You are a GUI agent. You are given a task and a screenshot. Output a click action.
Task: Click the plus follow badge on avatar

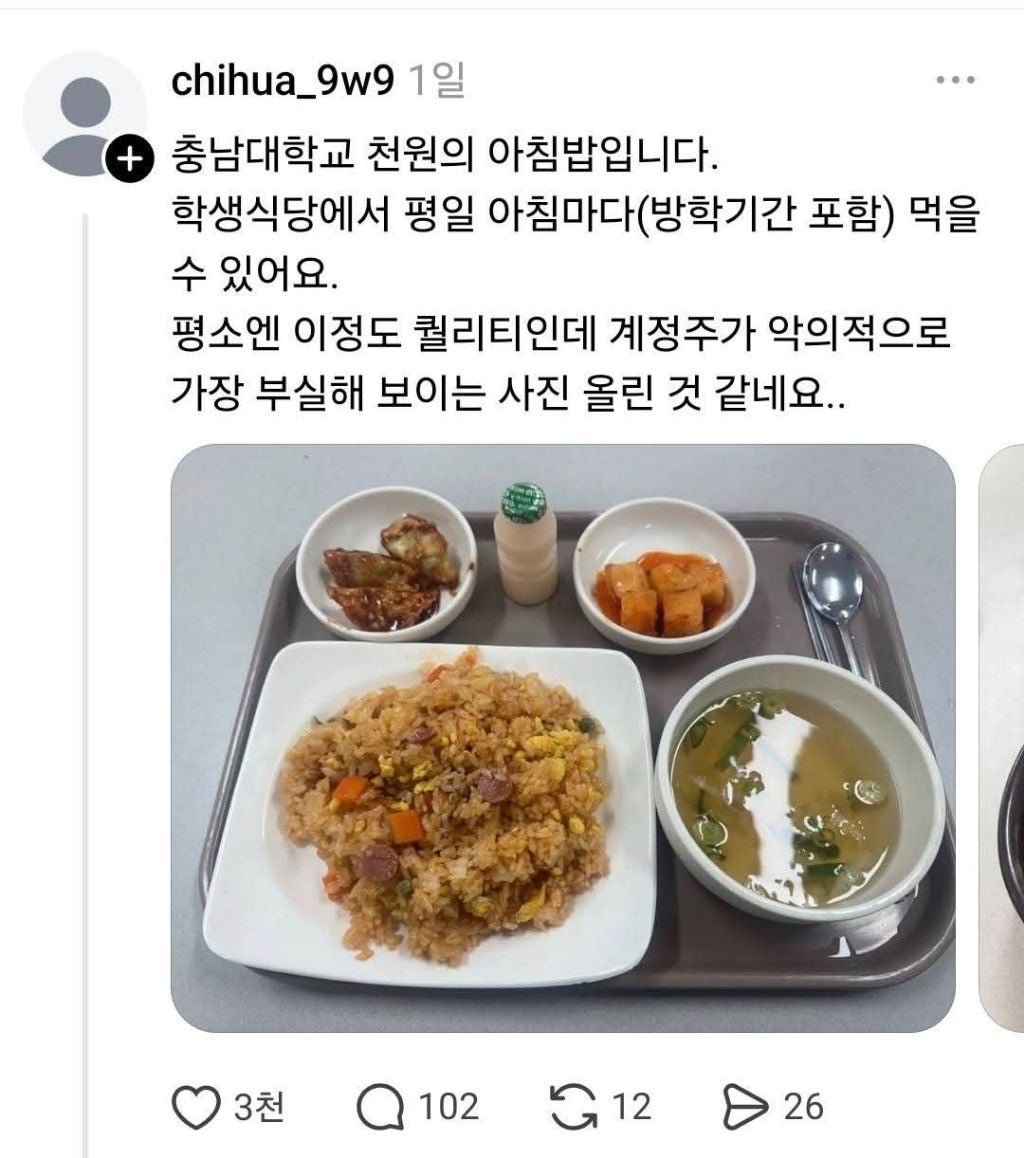(x=130, y=158)
